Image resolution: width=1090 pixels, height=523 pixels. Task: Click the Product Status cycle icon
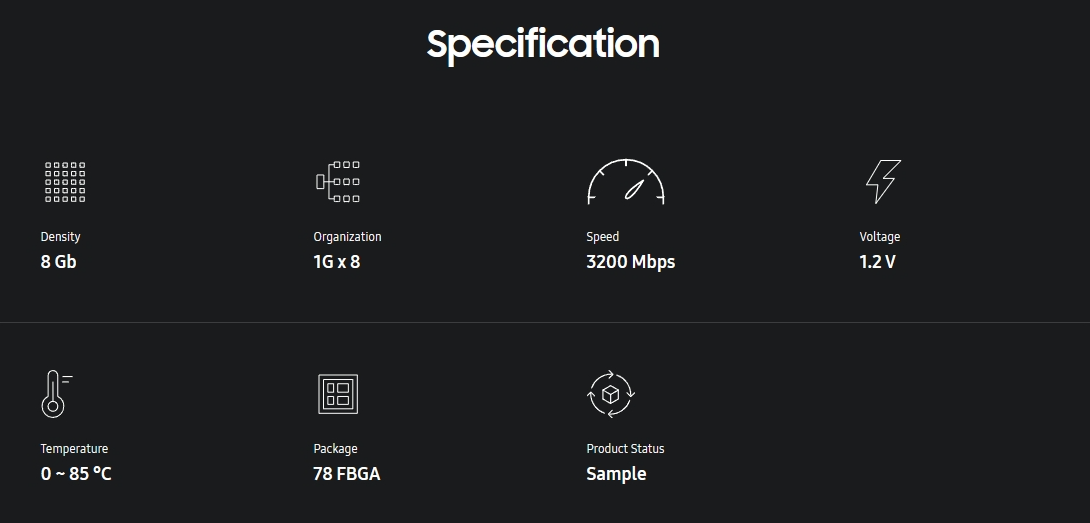coord(610,394)
